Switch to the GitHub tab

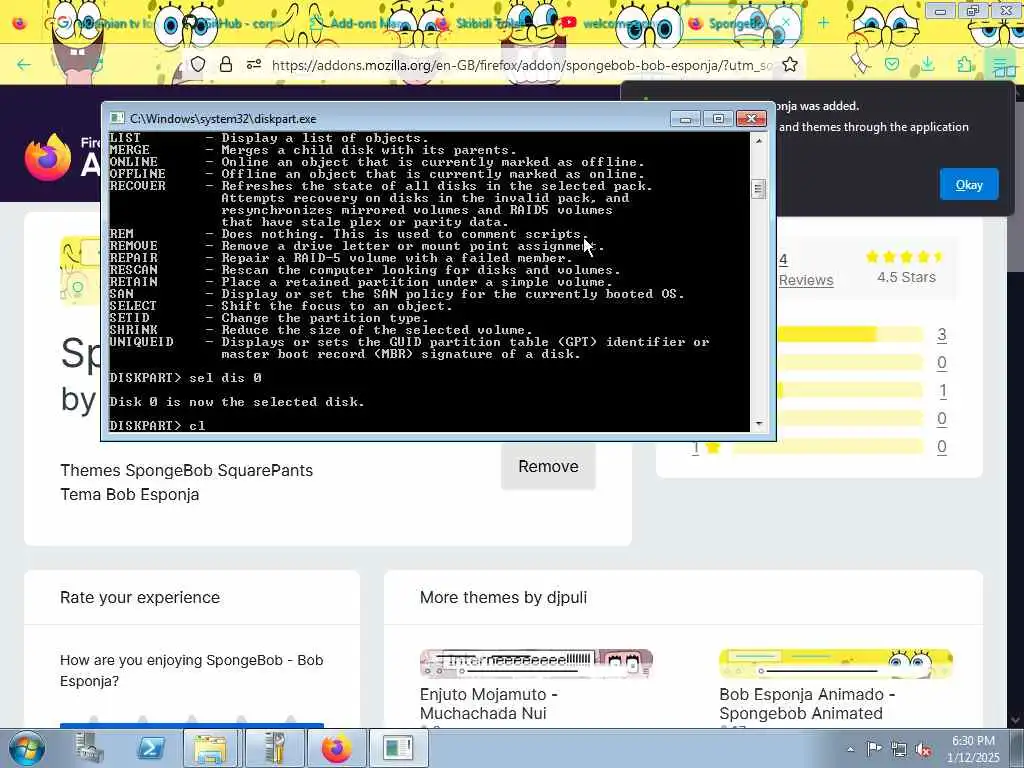232,24
